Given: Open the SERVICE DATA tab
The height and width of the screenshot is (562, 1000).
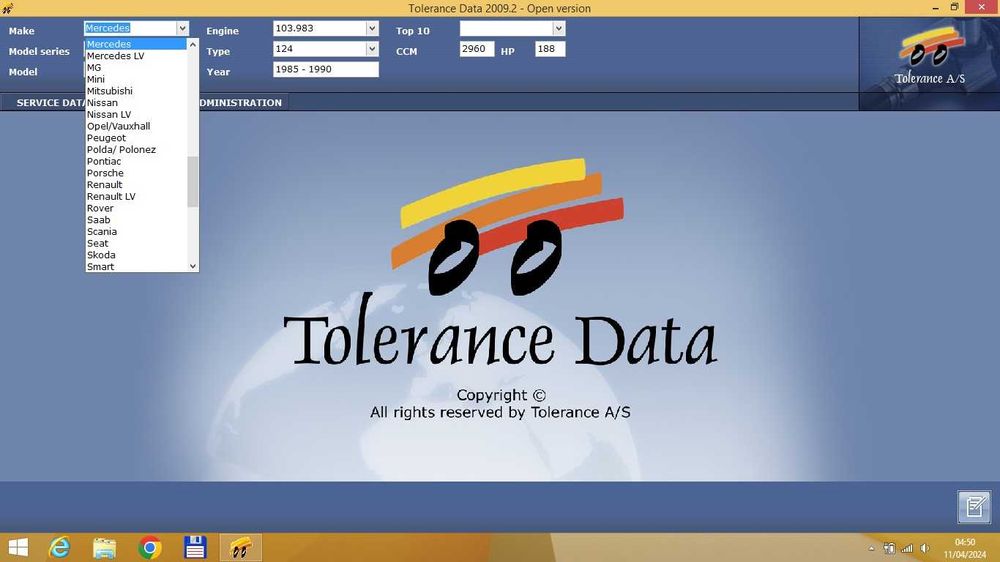Looking at the screenshot, I should pyautogui.click(x=50, y=103).
